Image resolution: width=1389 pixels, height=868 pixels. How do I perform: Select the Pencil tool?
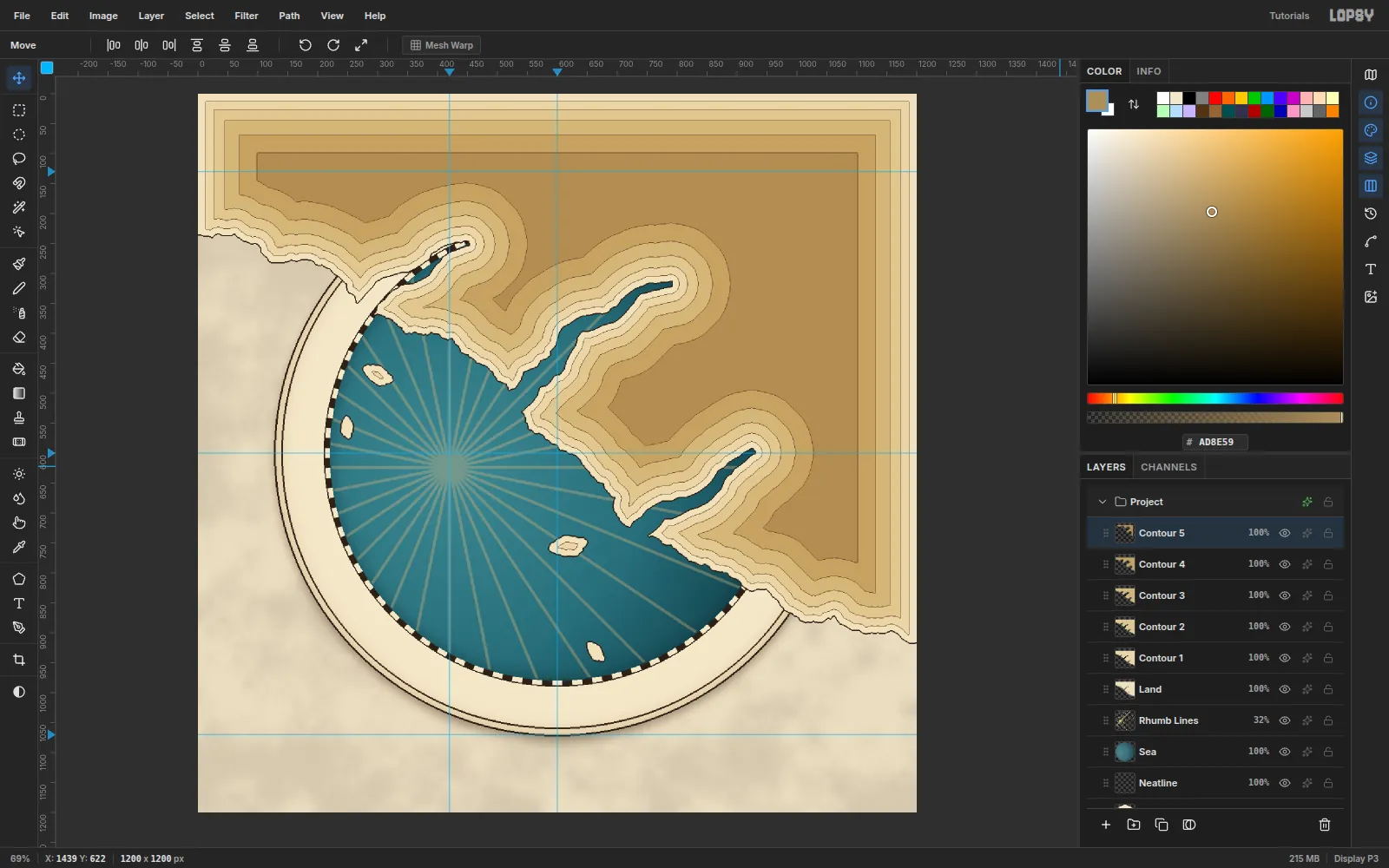19,288
